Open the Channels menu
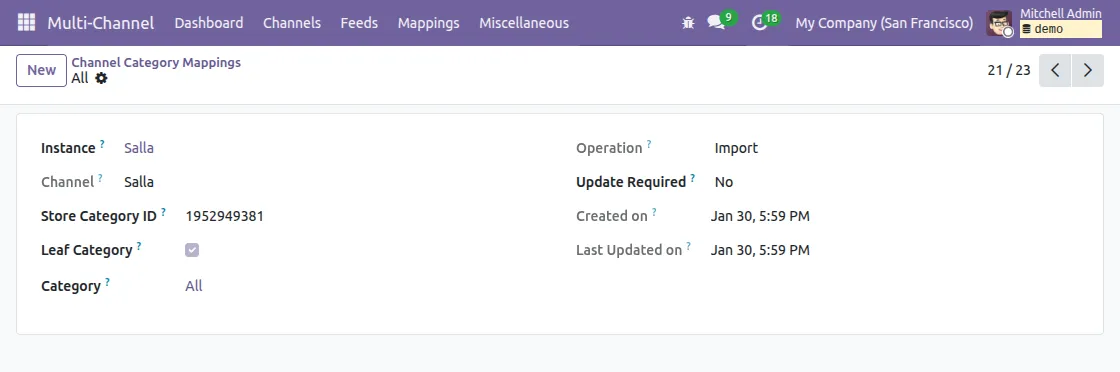 coord(291,23)
